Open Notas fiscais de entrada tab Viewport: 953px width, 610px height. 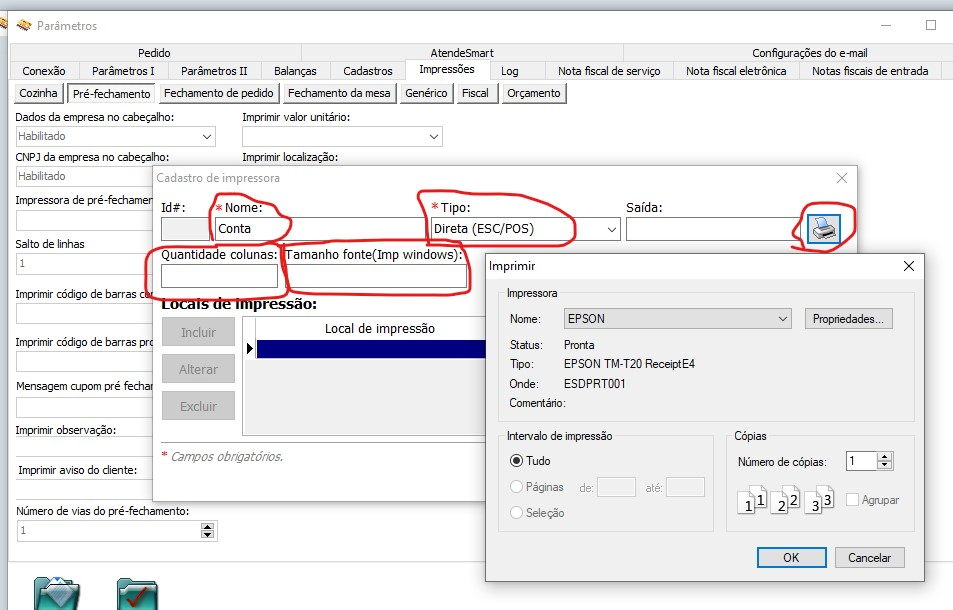[x=870, y=71]
